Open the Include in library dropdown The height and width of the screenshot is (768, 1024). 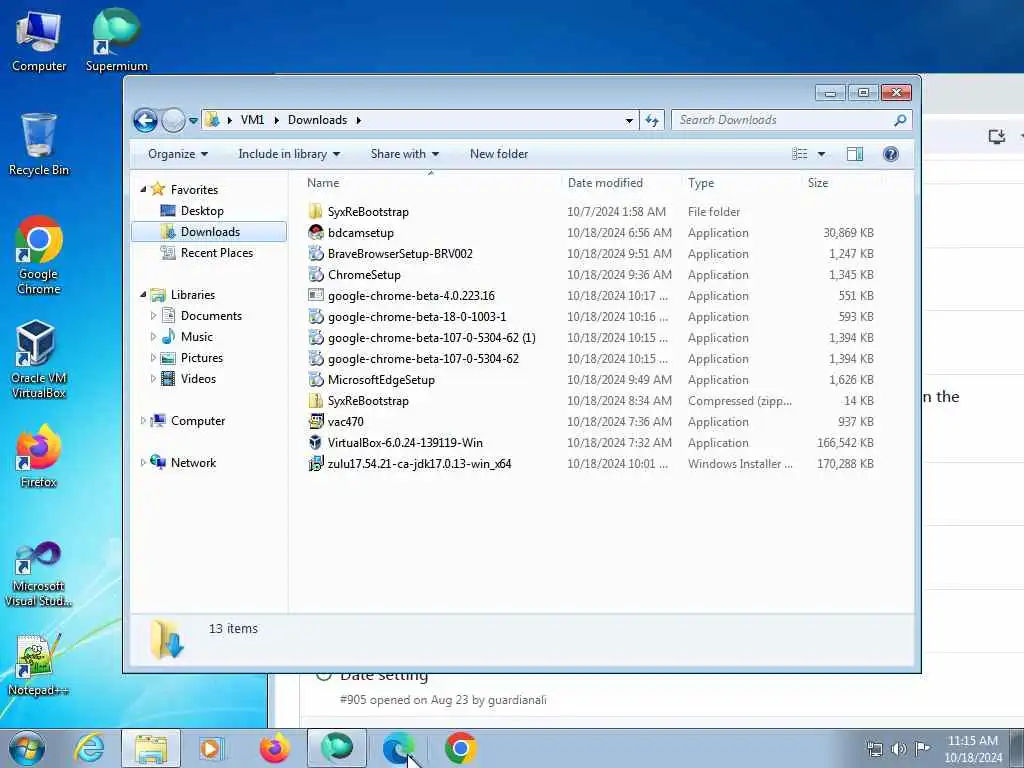[289, 154]
